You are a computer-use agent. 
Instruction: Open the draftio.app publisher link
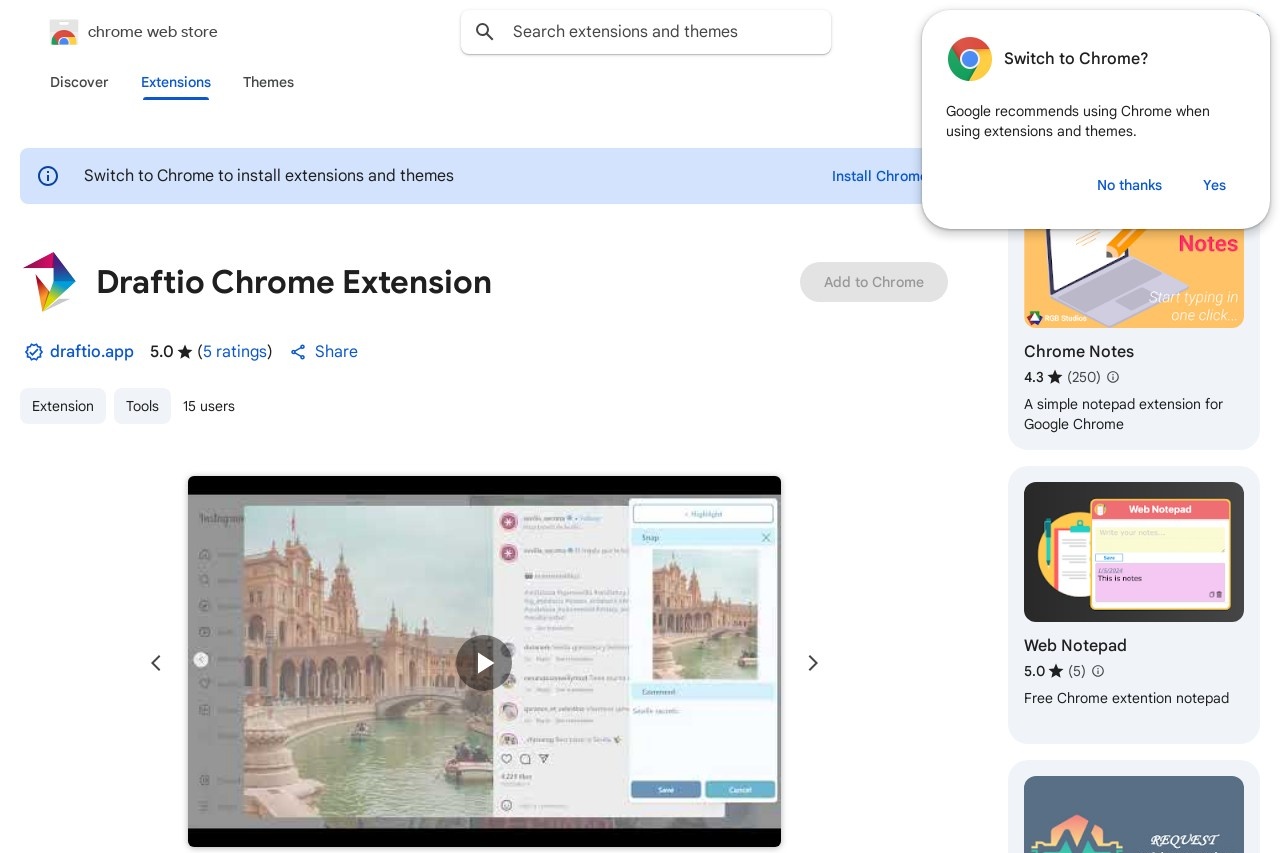pos(92,352)
